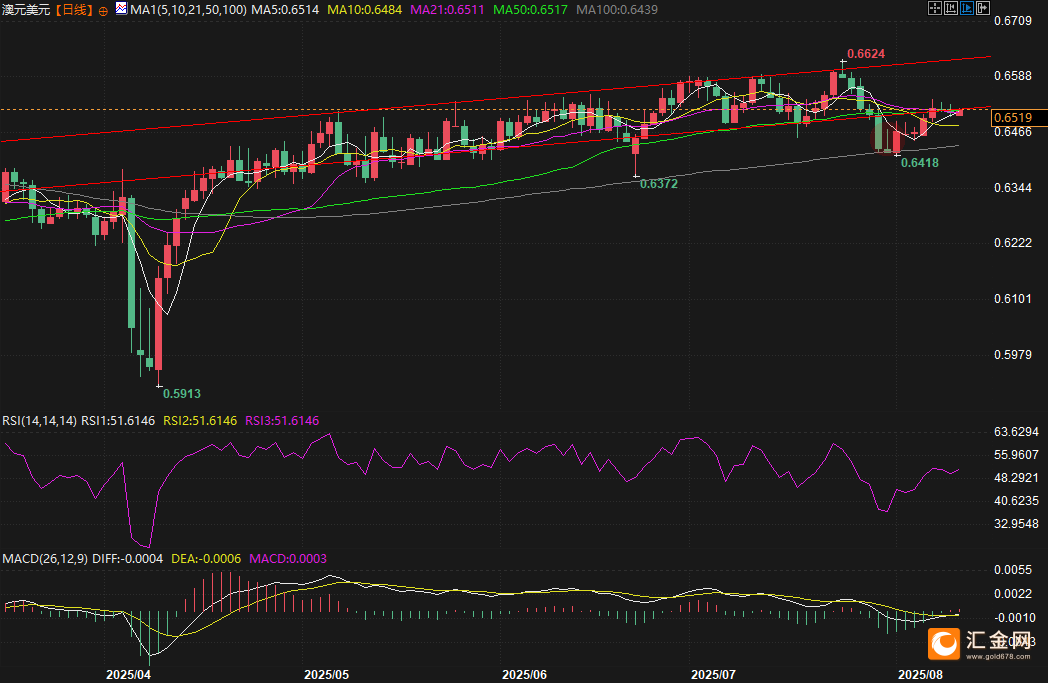The height and width of the screenshot is (683, 1048).
Task: Click the jump-to-start chart icon
Action: click(951, 8)
